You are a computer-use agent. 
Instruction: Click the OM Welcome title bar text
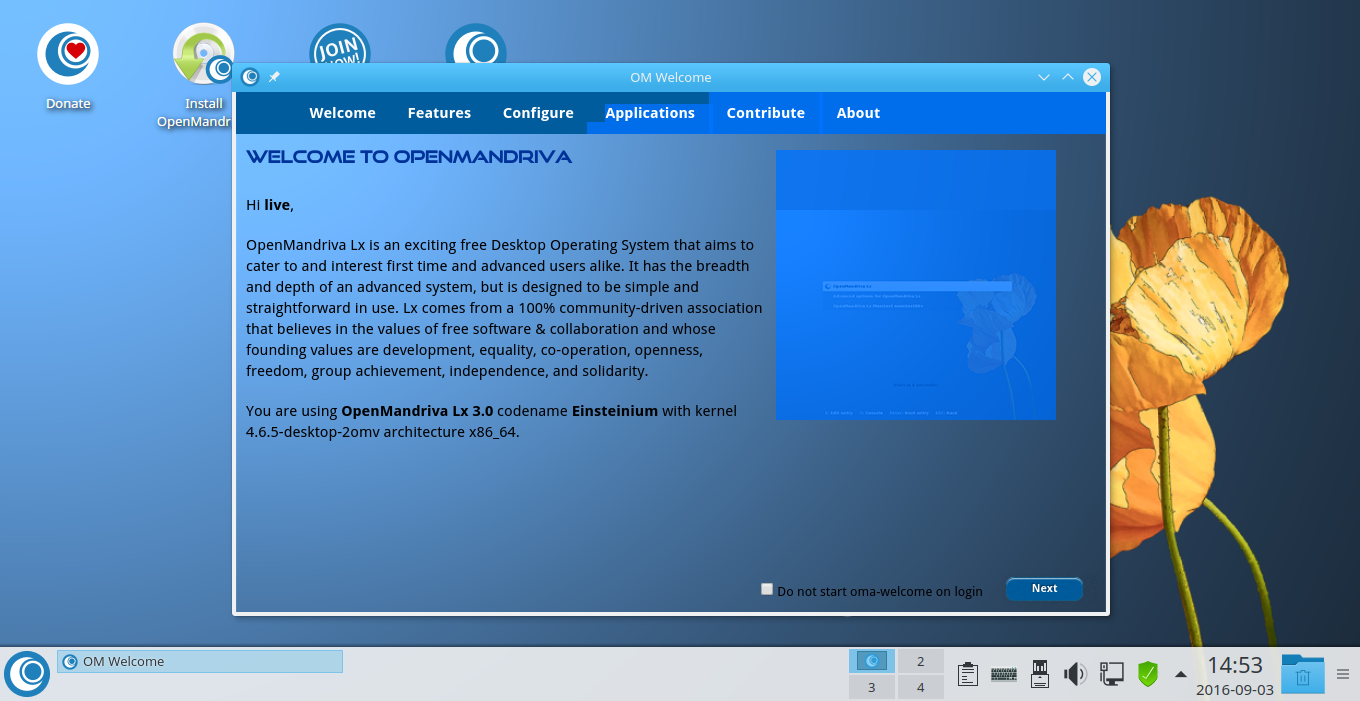(x=670, y=77)
